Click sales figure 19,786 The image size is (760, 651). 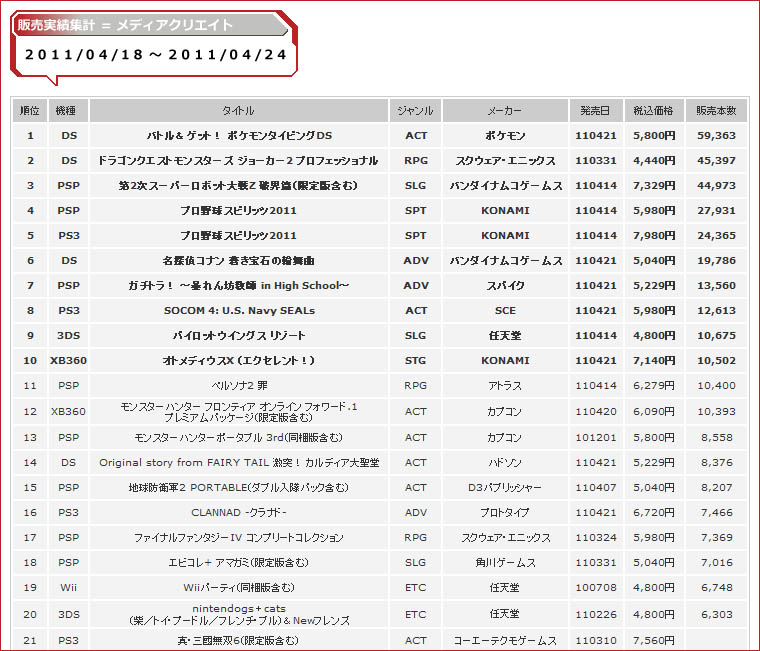[x=716, y=261]
